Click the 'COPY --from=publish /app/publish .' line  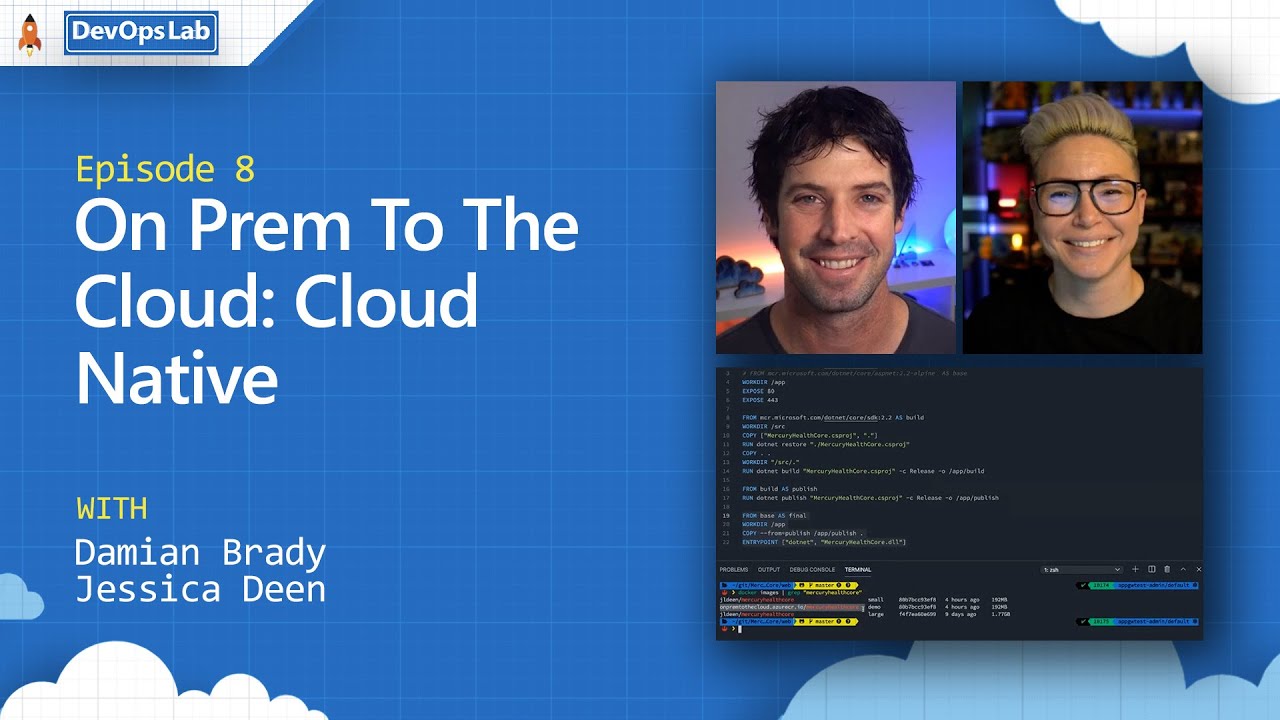coord(803,534)
